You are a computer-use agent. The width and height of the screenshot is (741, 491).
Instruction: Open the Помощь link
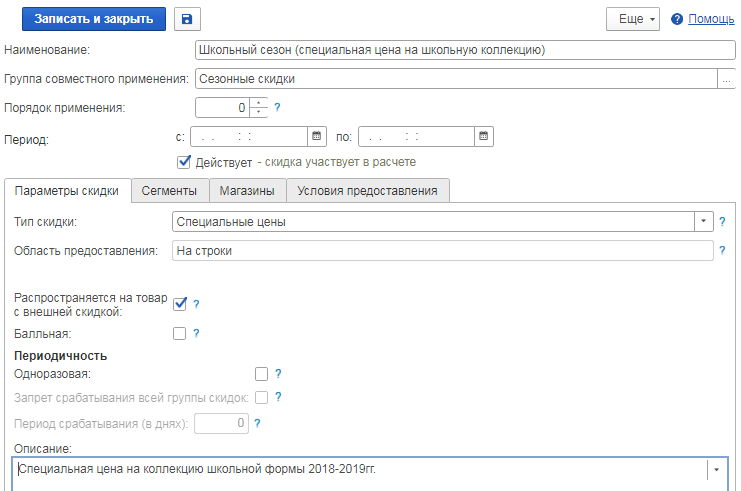[711, 19]
